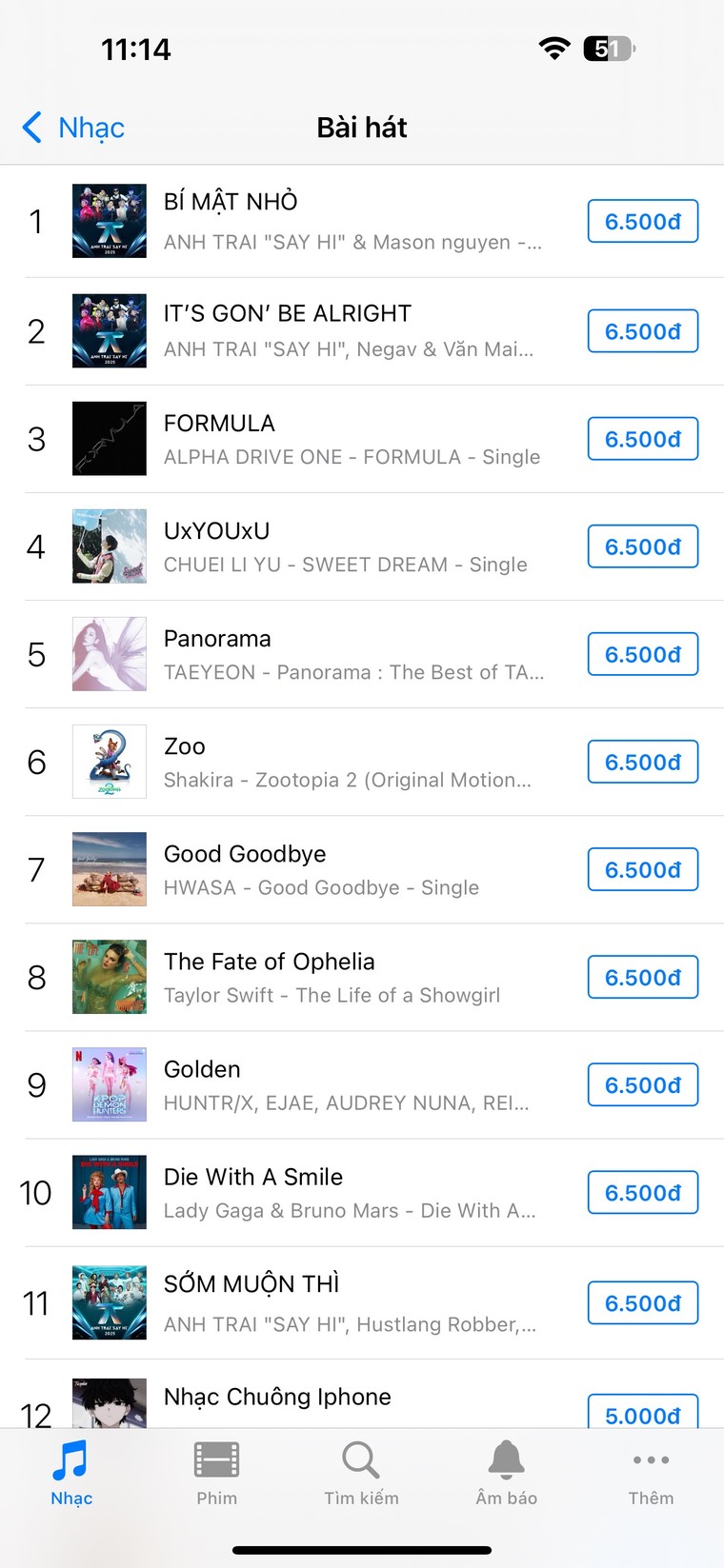Open Tìm kiếm magnifying glass tab
Screen dimensions: 724x1568
click(x=361, y=1471)
